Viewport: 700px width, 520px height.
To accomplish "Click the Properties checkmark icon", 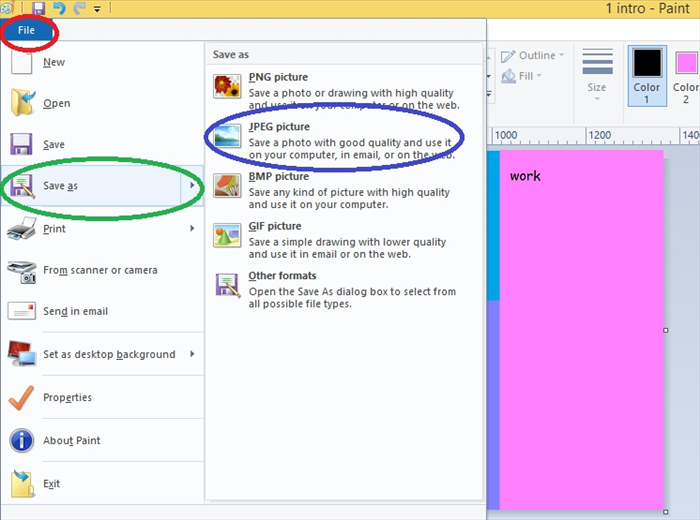I will pyautogui.click(x=21, y=397).
